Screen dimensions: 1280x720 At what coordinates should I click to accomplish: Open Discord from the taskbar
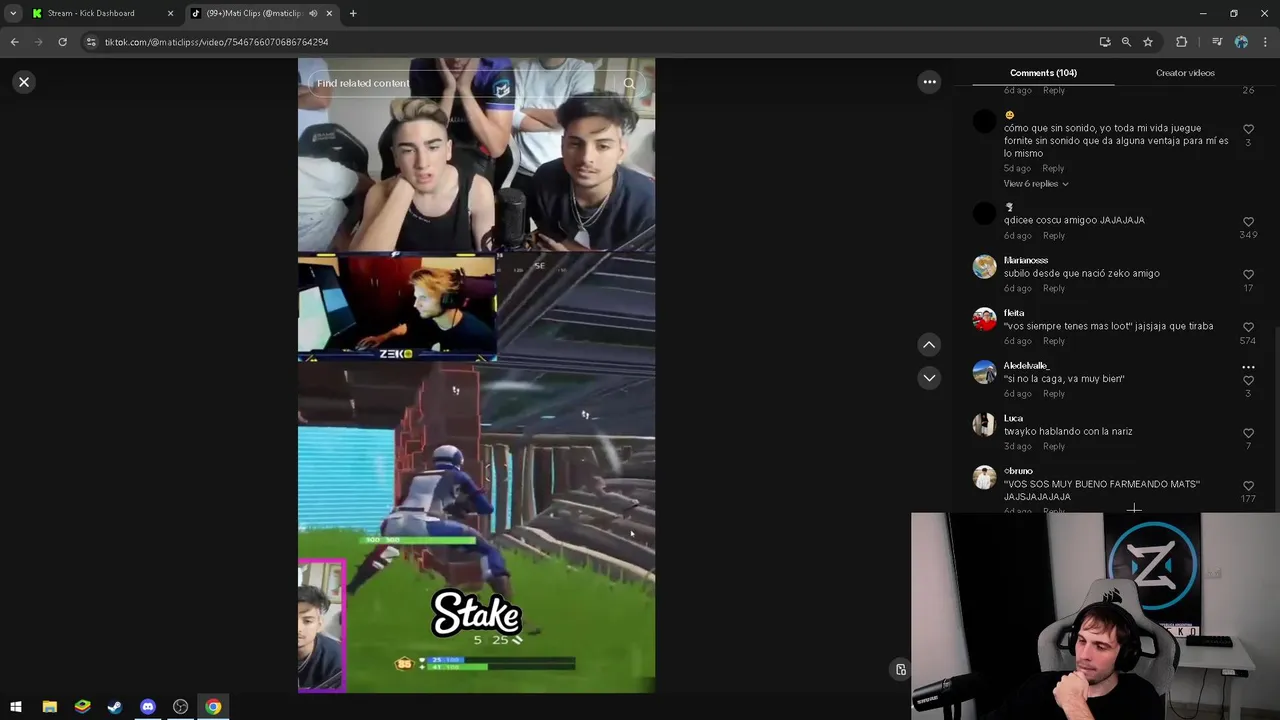[x=148, y=707]
